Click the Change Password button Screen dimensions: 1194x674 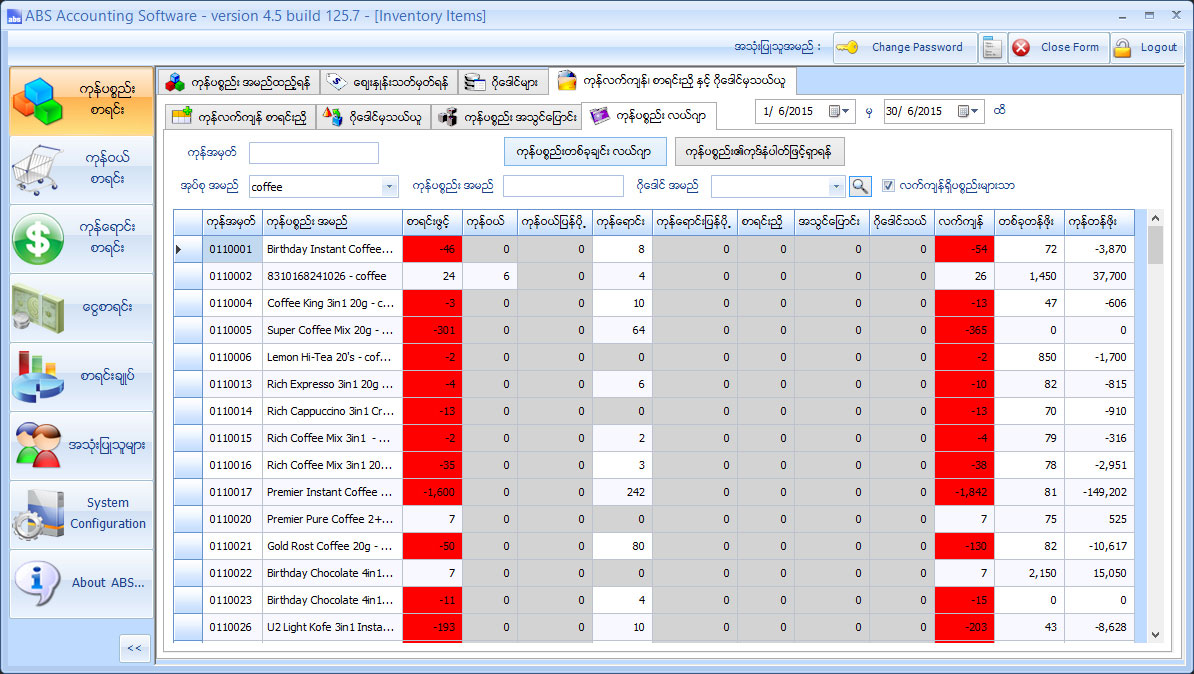[x=904, y=47]
